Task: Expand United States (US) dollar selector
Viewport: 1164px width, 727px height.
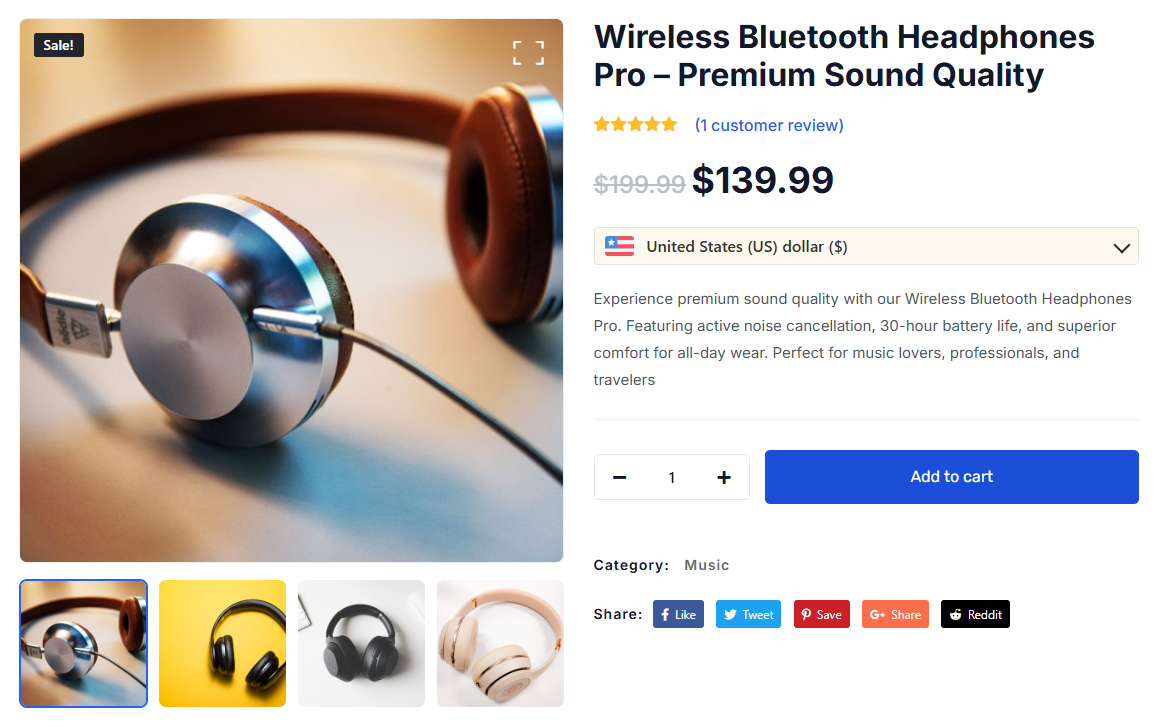Action: pos(866,246)
